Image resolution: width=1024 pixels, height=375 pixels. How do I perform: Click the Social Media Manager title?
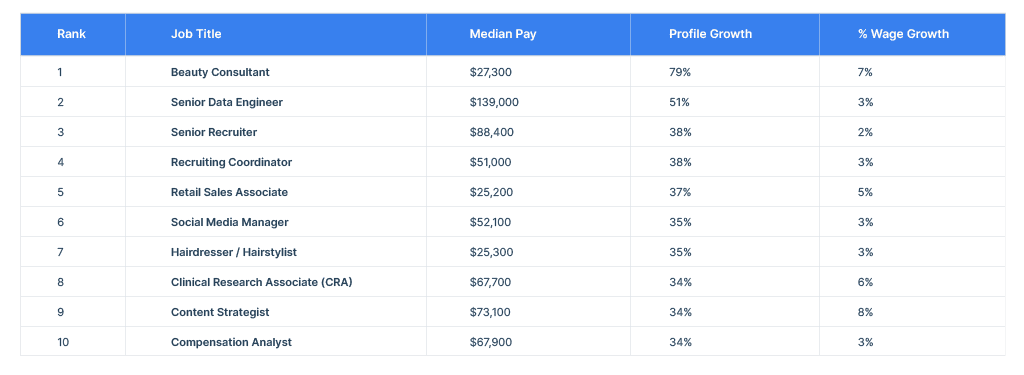230,222
